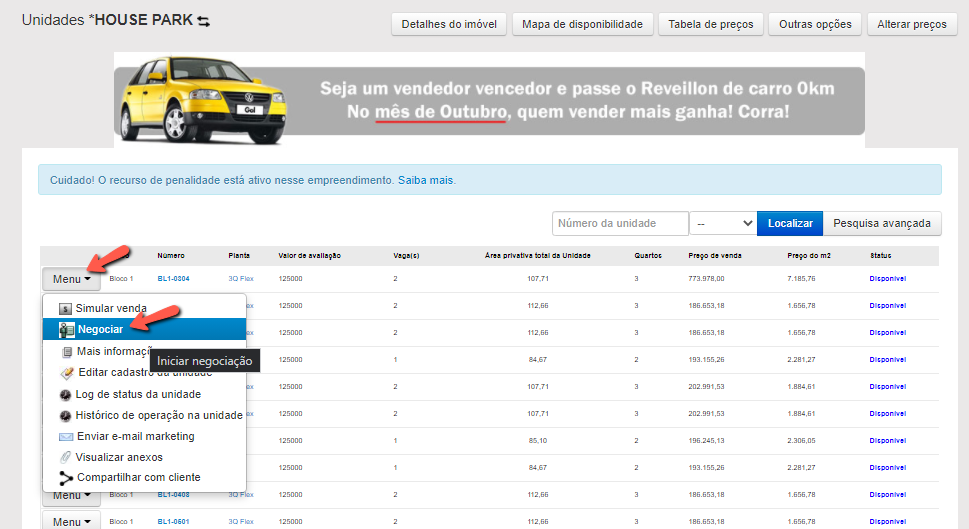Click the Simular venda dollar icon

point(66,308)
